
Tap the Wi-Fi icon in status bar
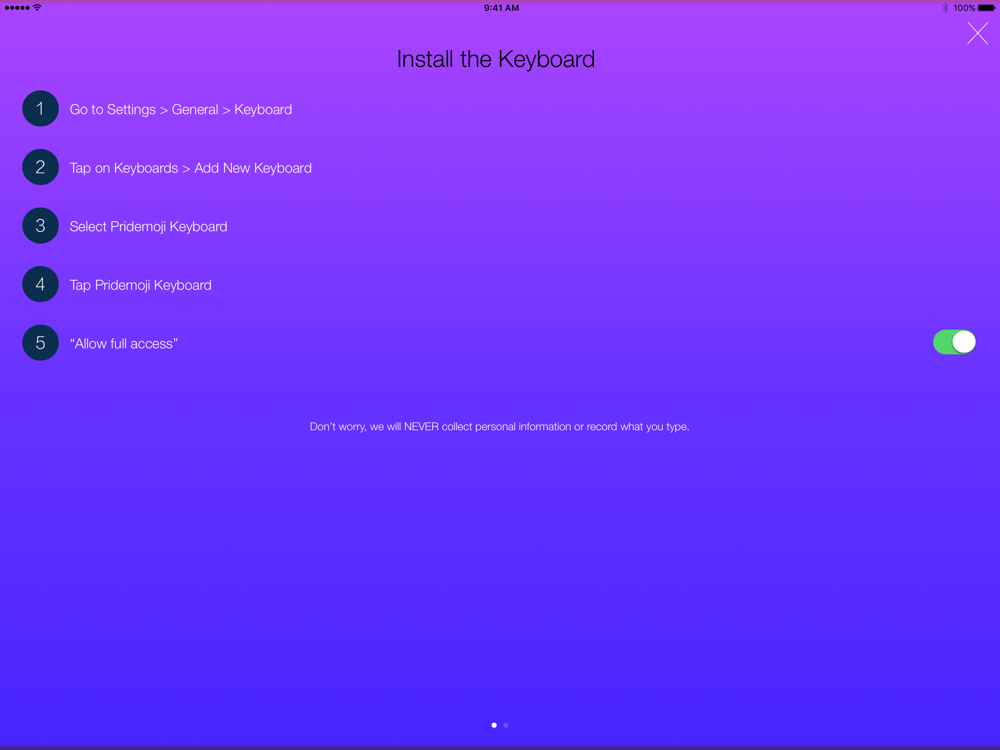(x=37, y=8)
